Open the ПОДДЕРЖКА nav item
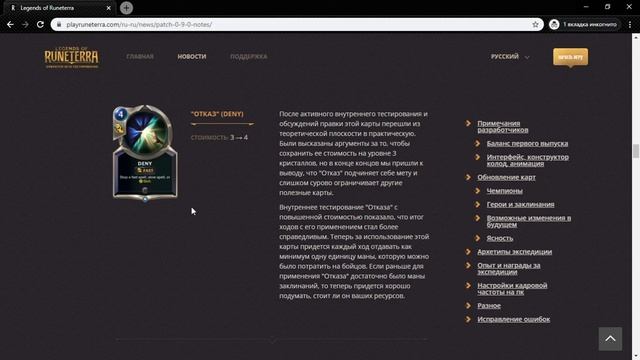 249,57
